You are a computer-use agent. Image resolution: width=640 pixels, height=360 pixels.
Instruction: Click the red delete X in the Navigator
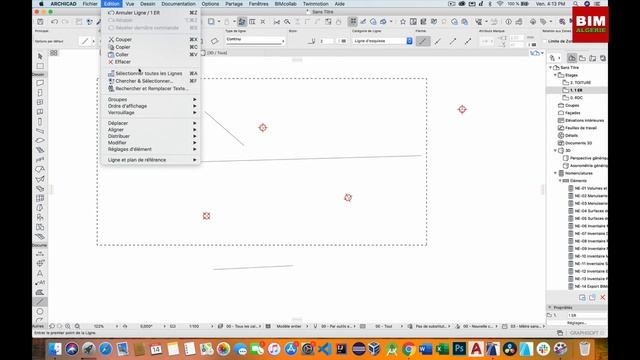(602, 298)
